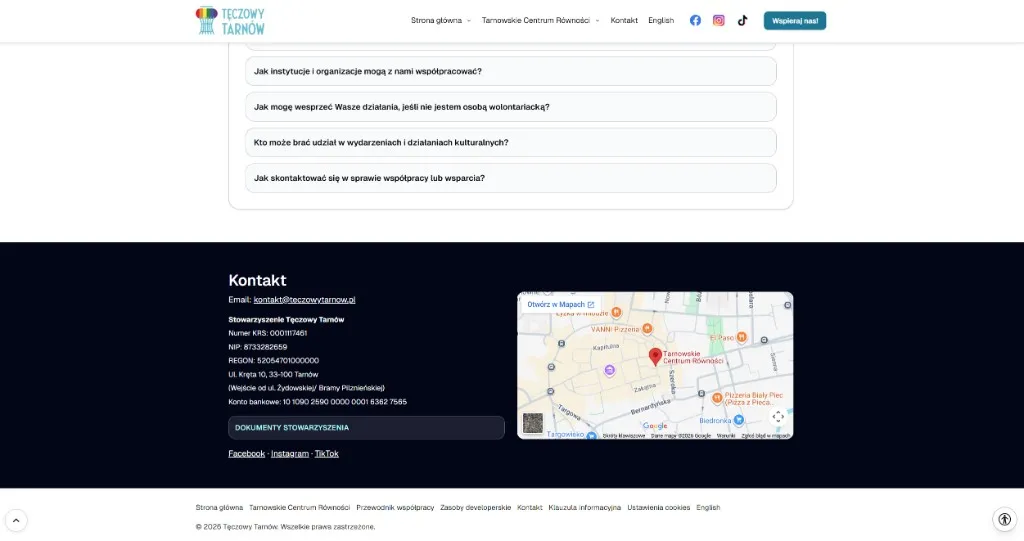
Task: Click the scroll-to-top arrow button
Action: pos(16,521)
